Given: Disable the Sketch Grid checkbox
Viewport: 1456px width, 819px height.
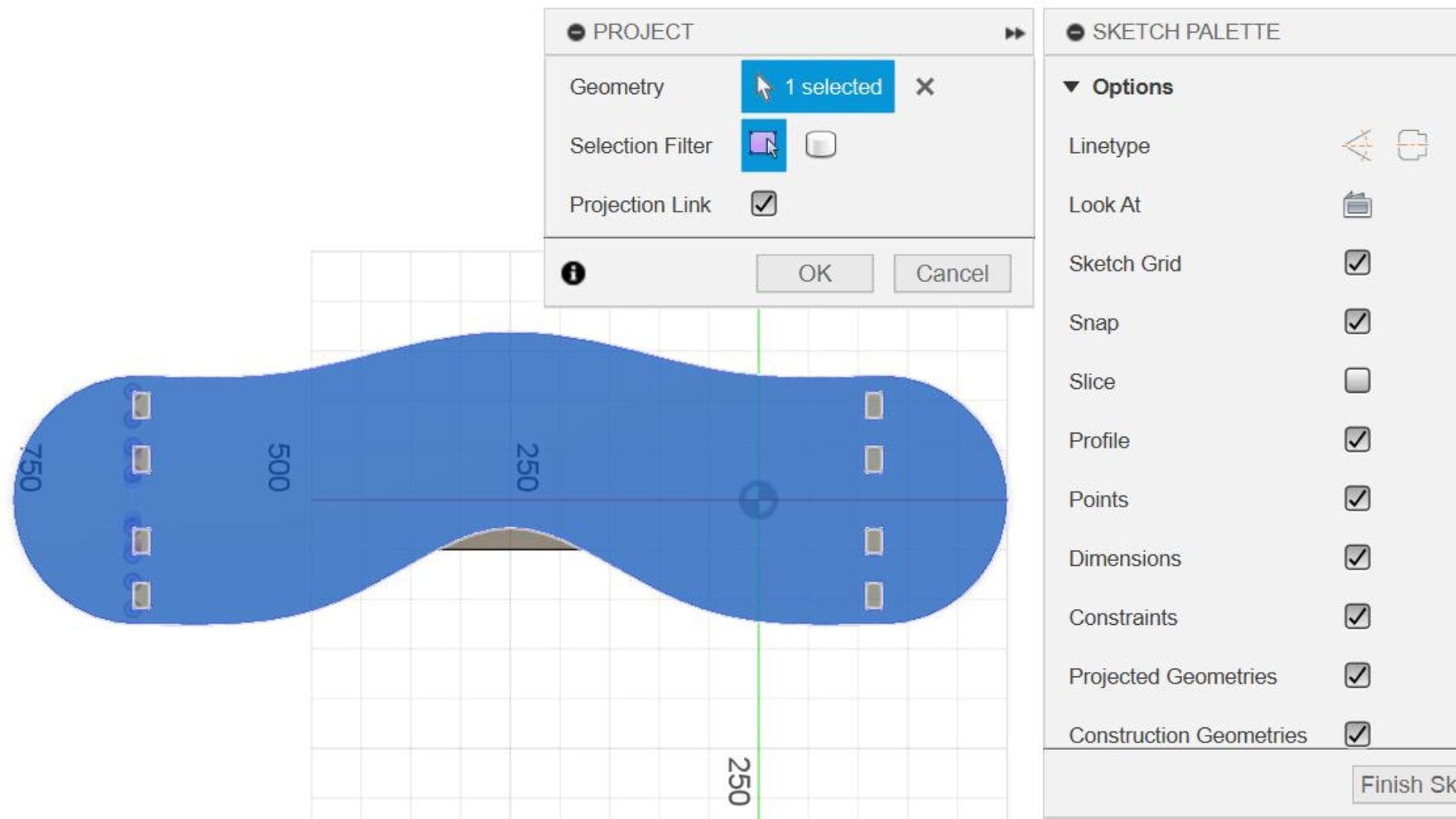Looking at the screenshot, I should [x=1357, y=263].
